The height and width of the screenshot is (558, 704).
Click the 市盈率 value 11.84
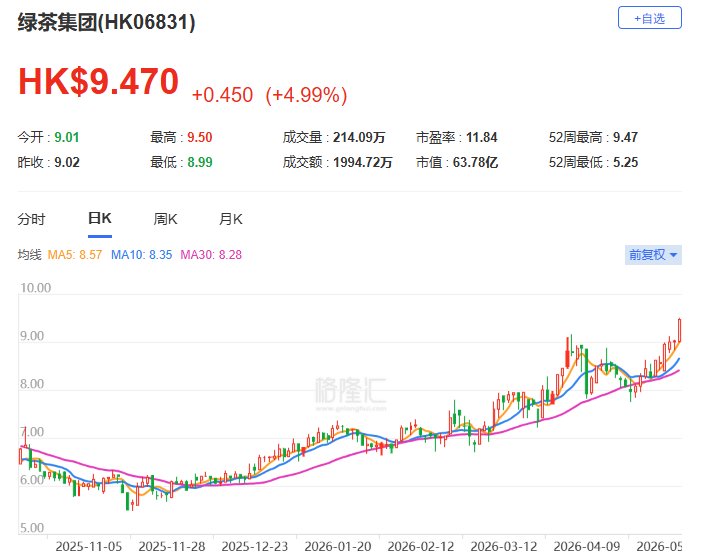[482, 137]
